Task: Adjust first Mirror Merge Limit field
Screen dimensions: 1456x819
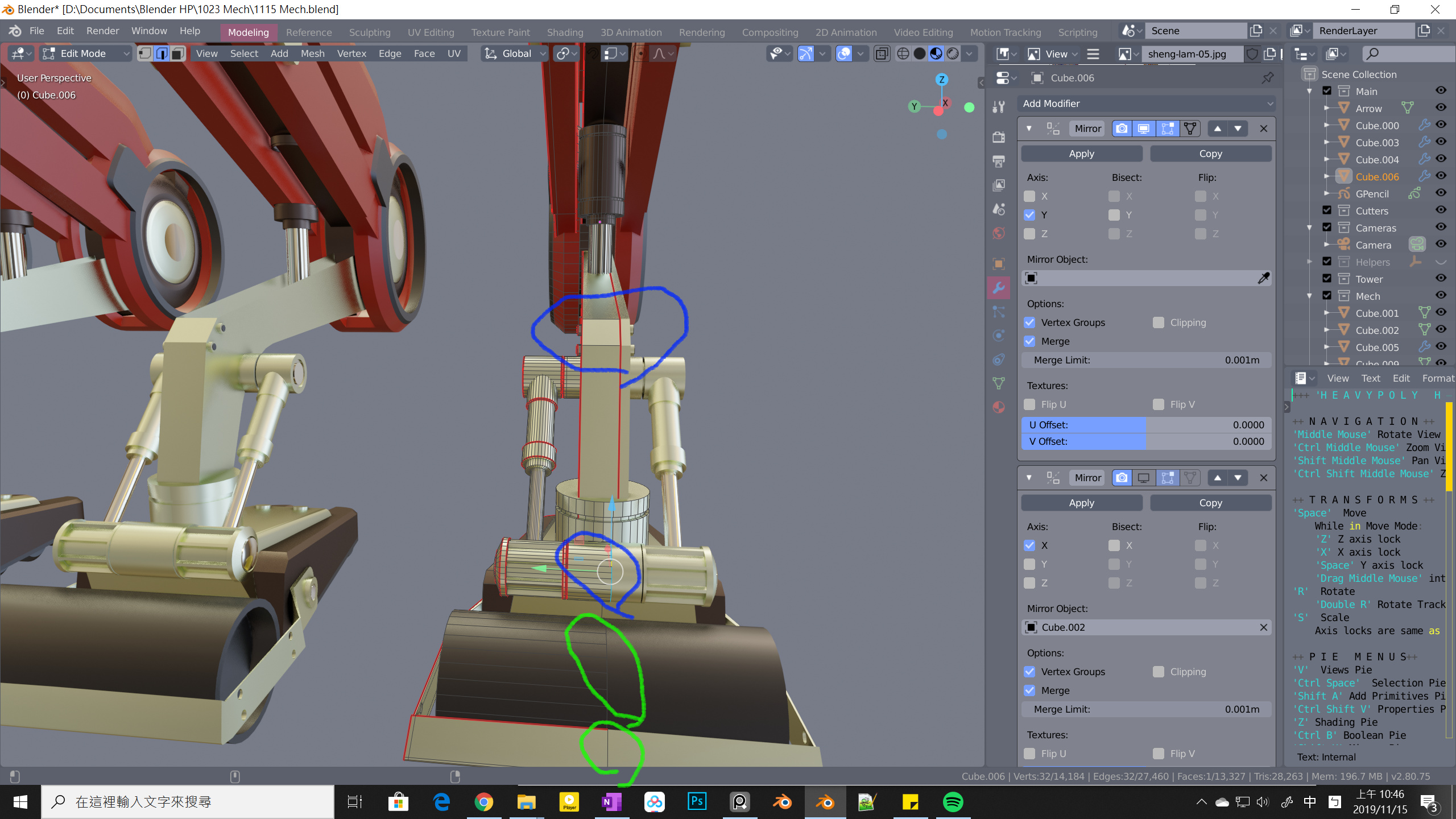Action: pos(1145,360)
